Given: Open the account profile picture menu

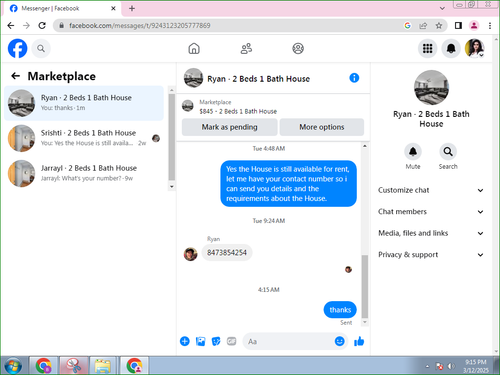Looking at the screenshot, I should pyautogui.click(x=474, y=49).
